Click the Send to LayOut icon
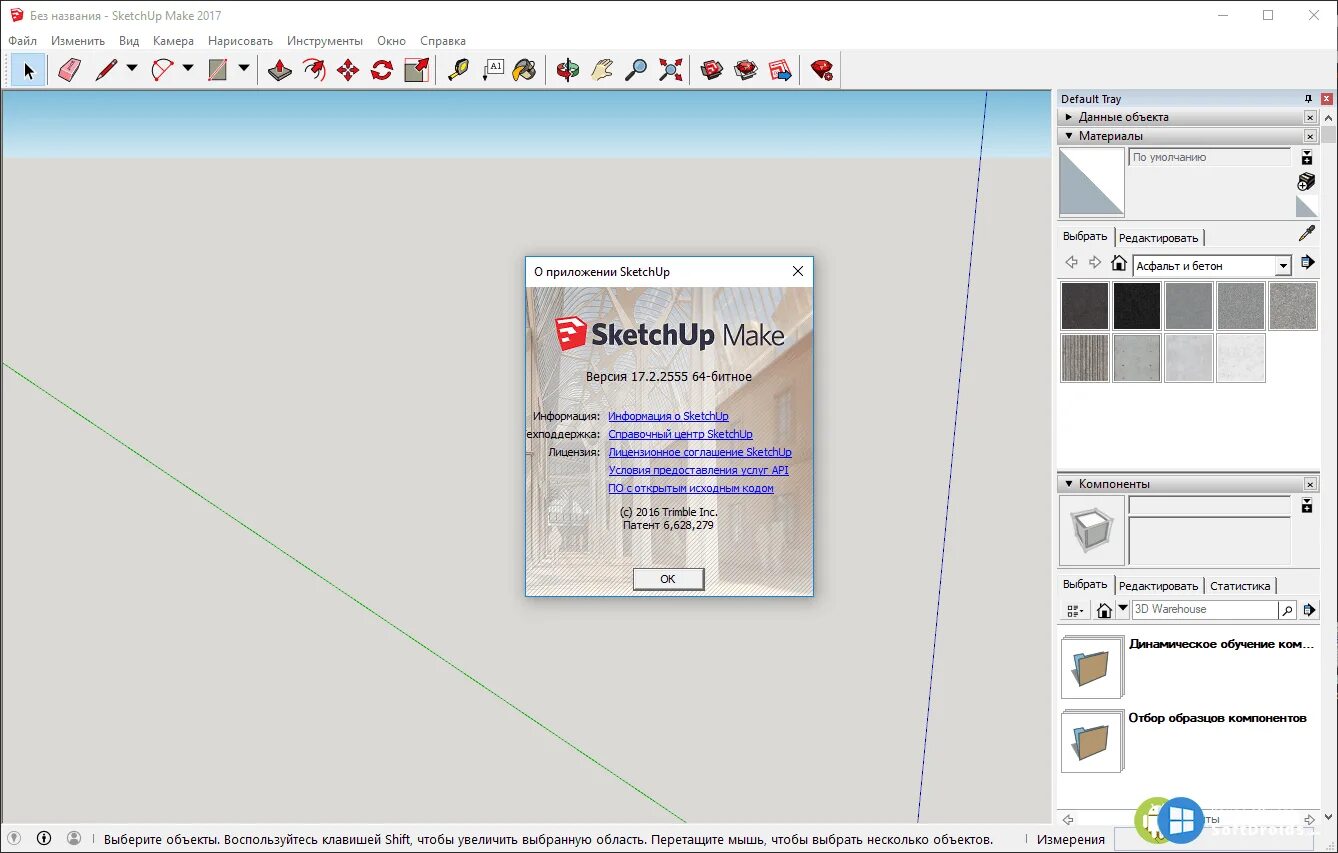1338x853 pixels. click(x=780, y=70)
